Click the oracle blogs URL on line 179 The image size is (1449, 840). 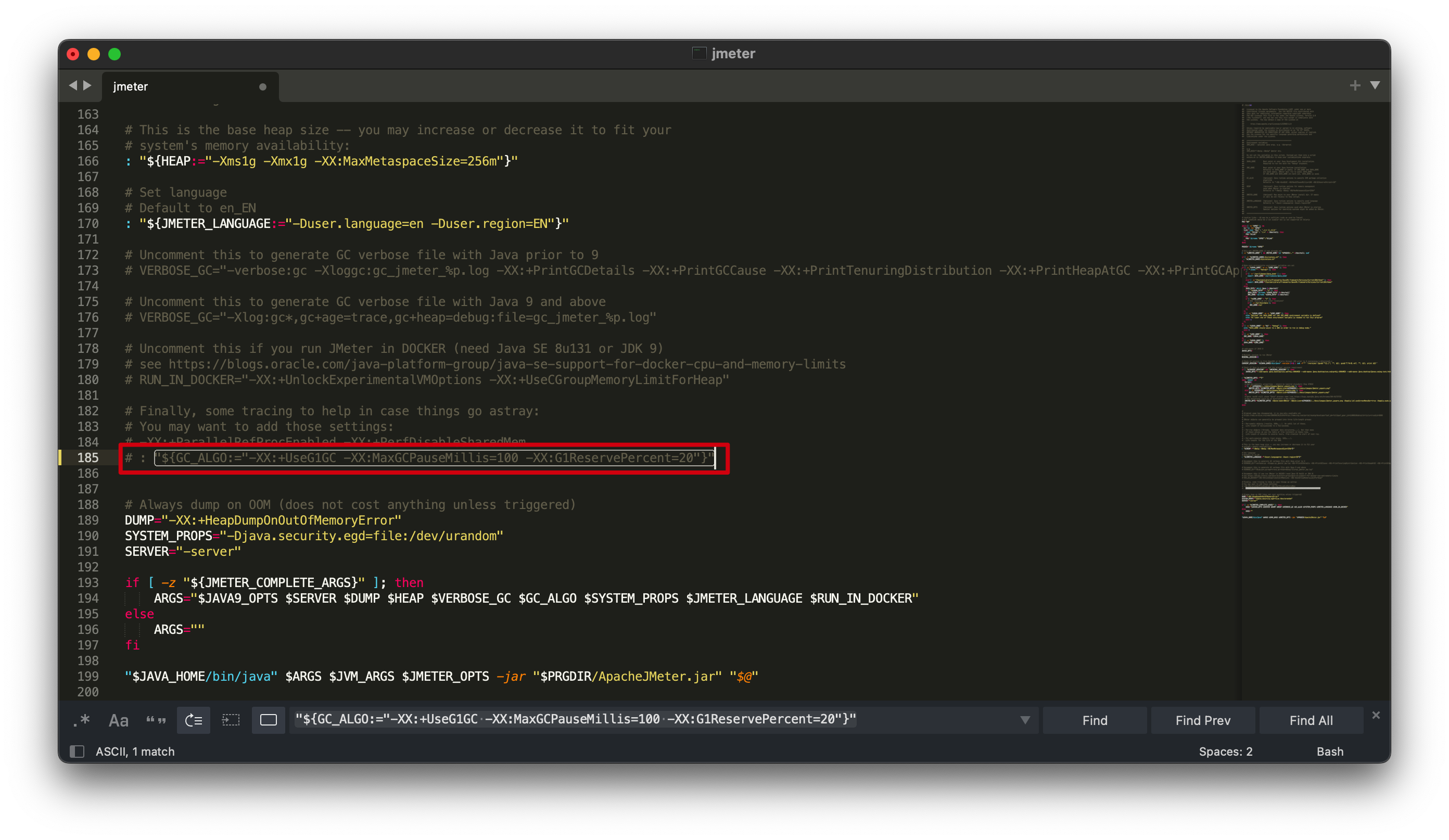507,364
